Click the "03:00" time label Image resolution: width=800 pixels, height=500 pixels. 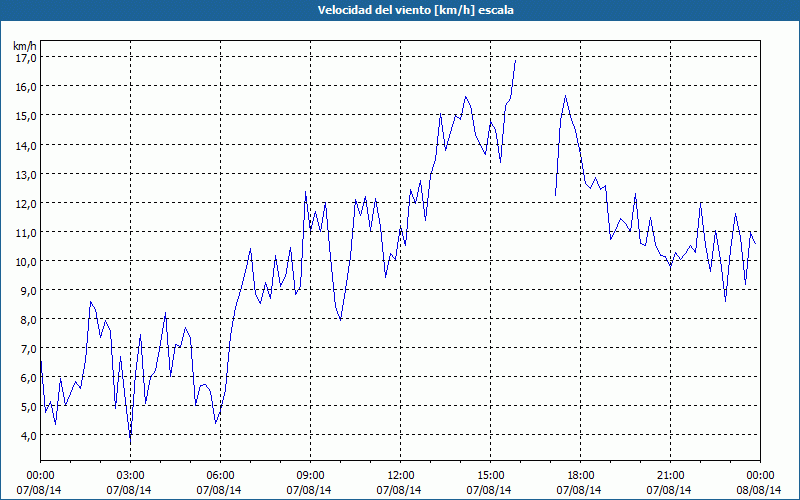pos(130,476)
